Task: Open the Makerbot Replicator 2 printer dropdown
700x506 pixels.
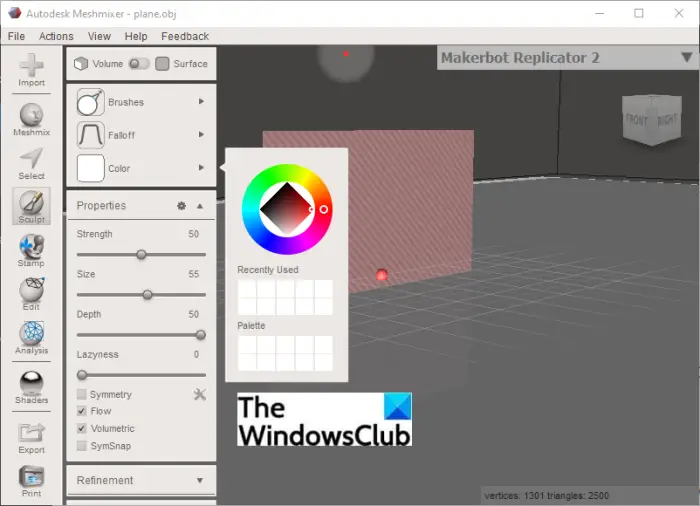Action: 687,57
